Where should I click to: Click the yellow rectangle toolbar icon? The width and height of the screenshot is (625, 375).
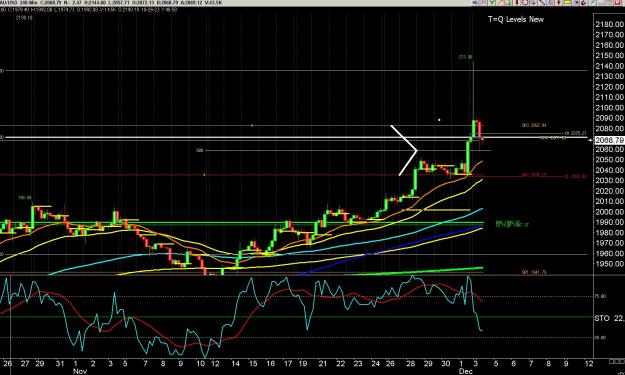pos(567,2)
